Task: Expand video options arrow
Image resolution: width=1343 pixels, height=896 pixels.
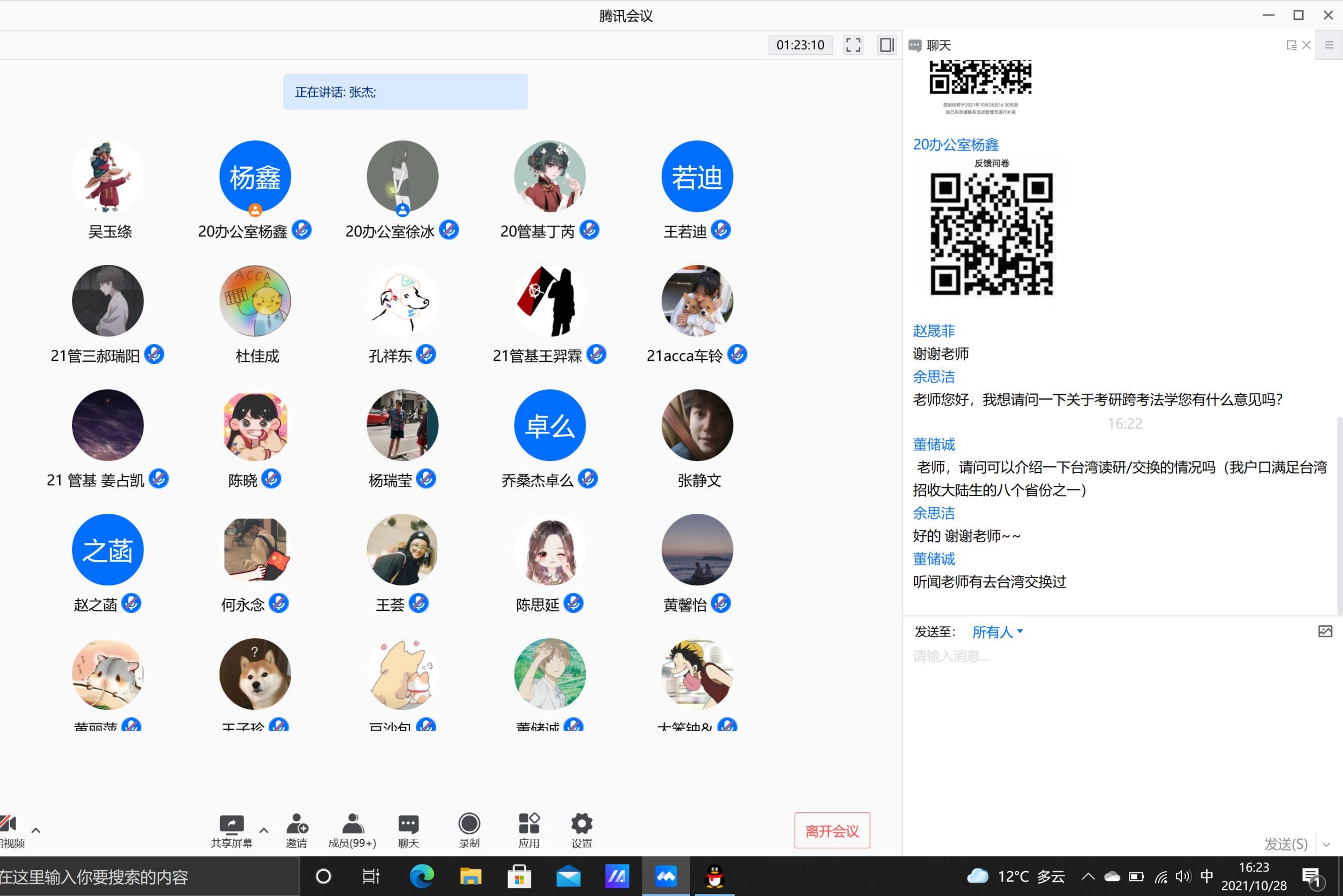Action: click(36, 830)
